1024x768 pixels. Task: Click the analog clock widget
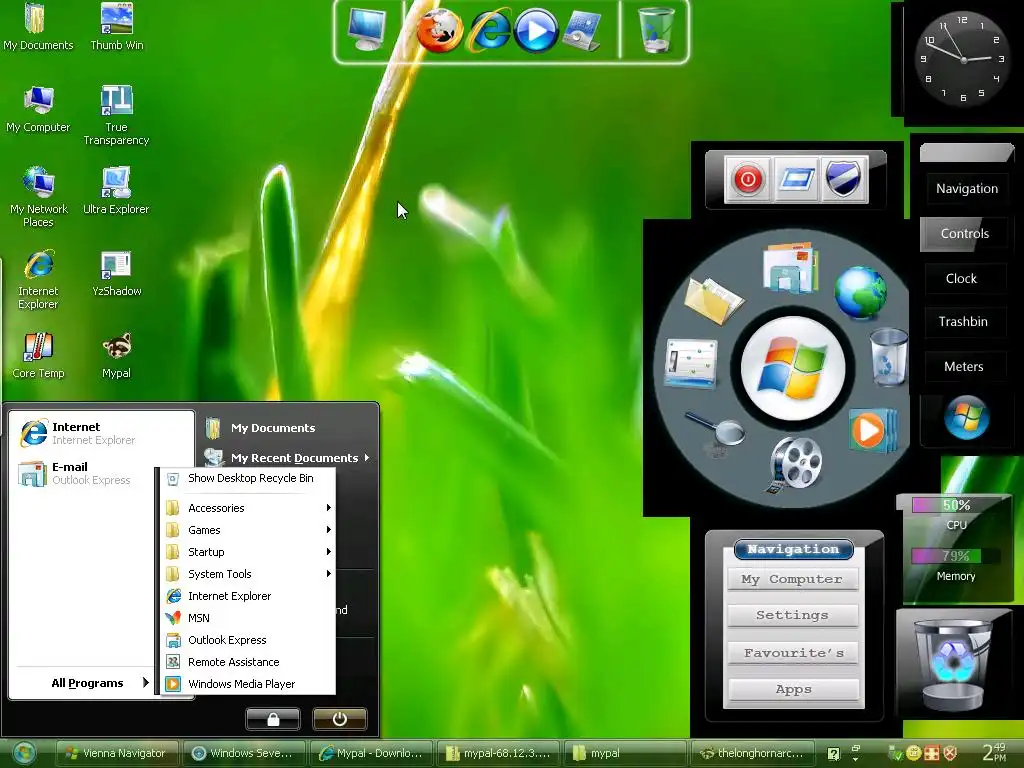(961, 59)
